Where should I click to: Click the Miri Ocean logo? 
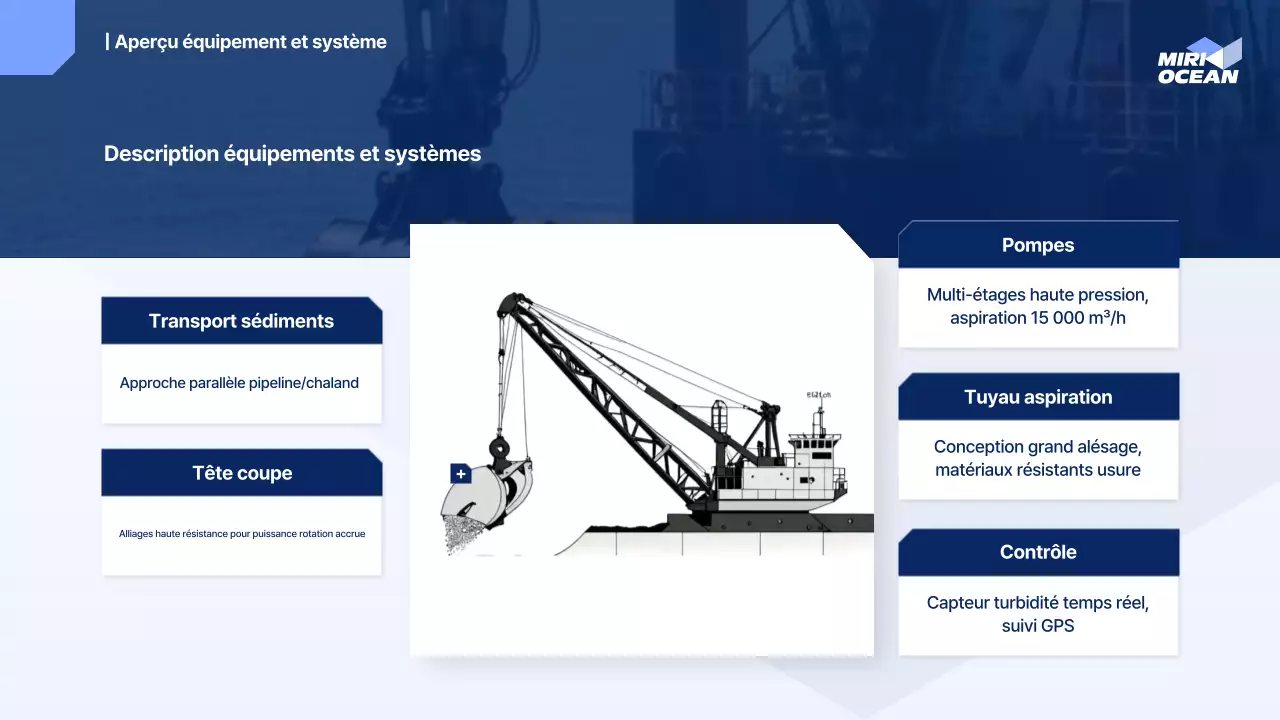(1199, 61)
